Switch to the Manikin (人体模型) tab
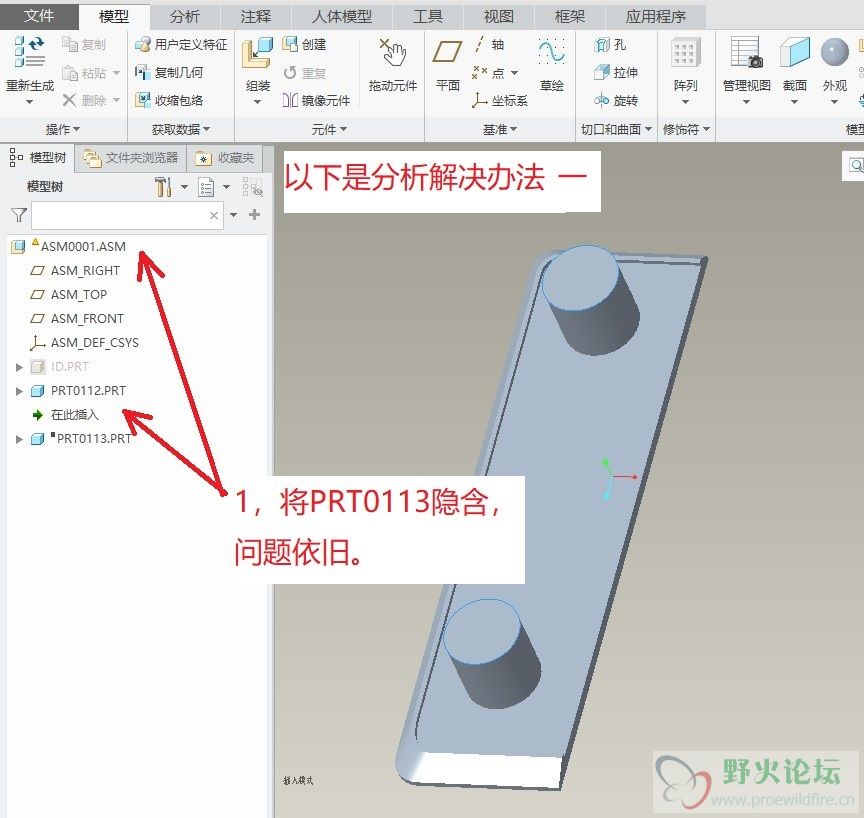Screen dimensions: 864x818 point(342,17)
